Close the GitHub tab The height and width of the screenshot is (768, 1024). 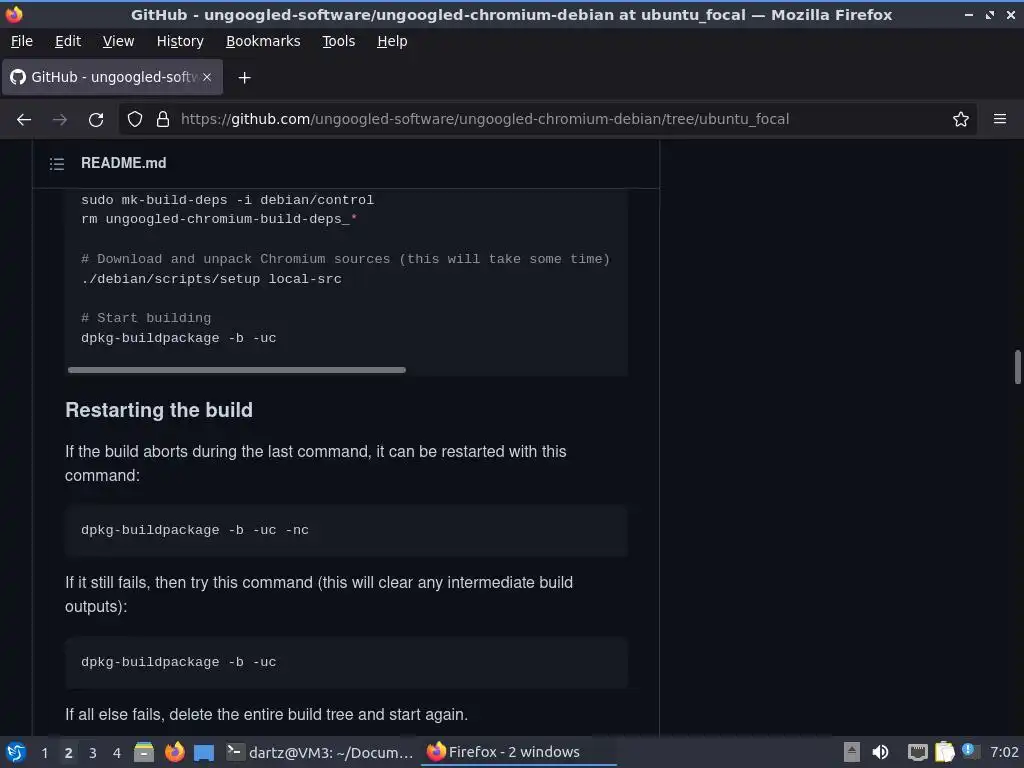point(206,77)
